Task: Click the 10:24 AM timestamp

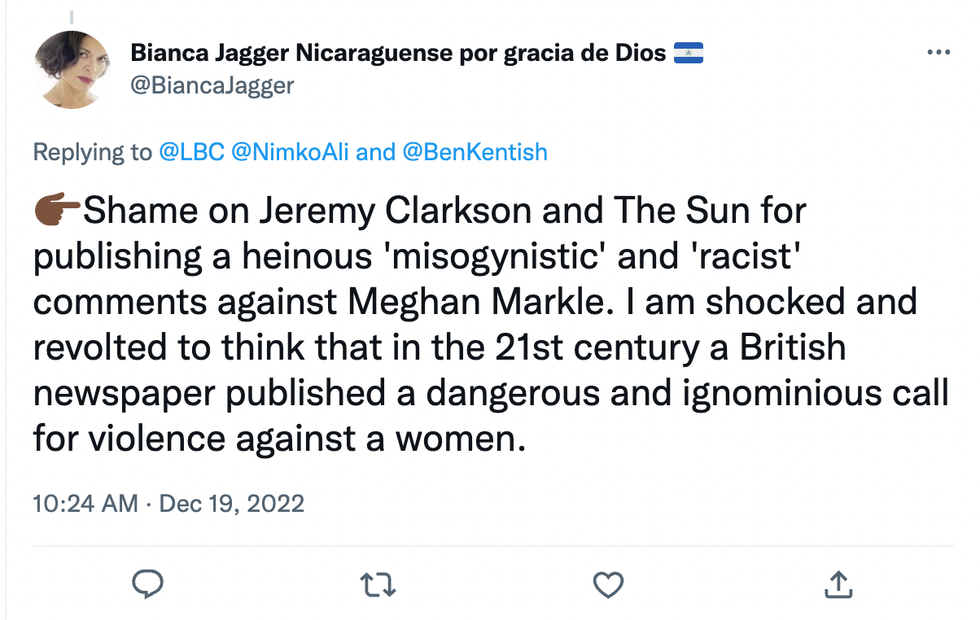Action: click(85, 502)
